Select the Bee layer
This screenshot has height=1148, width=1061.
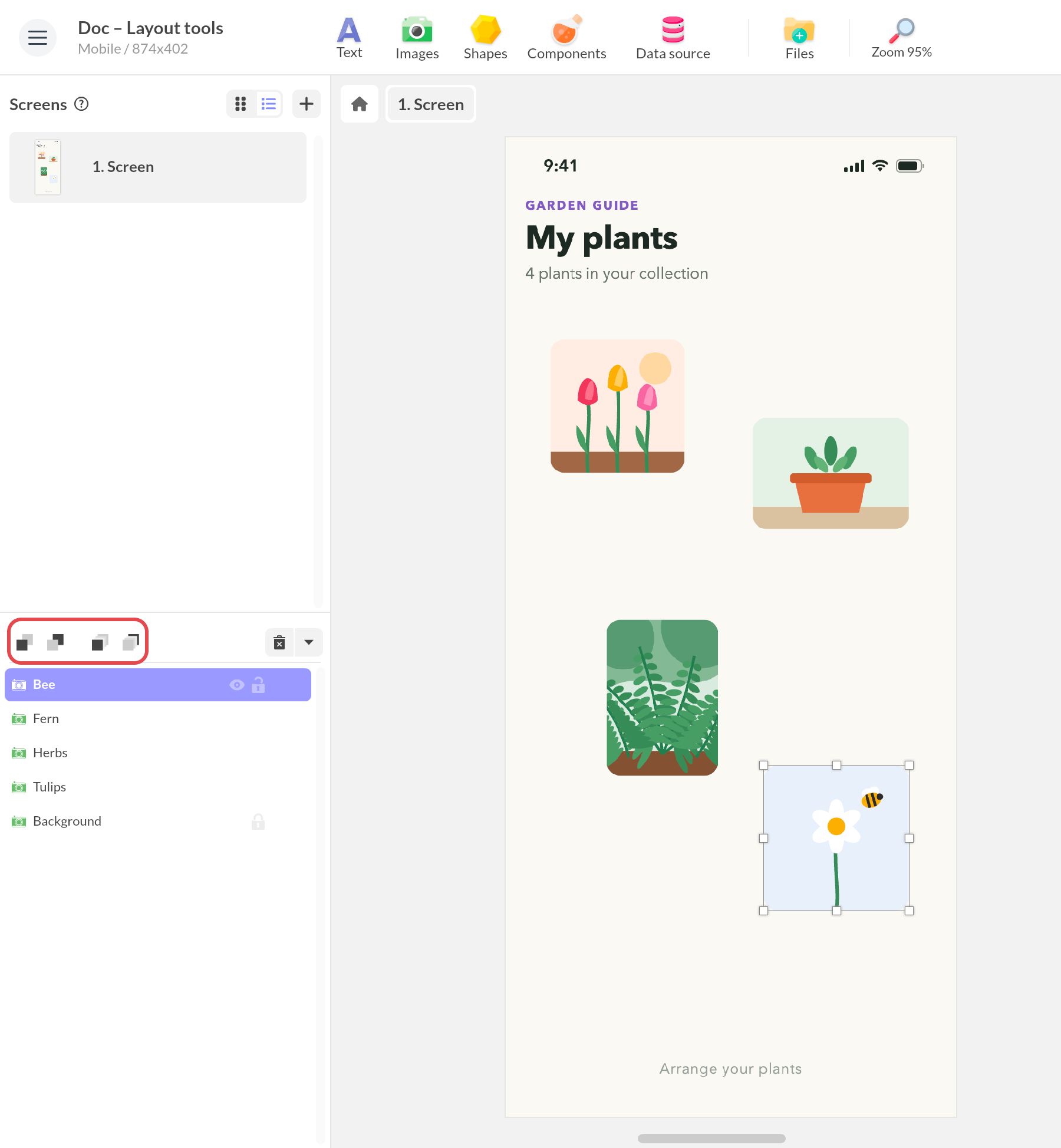point(158,685)
